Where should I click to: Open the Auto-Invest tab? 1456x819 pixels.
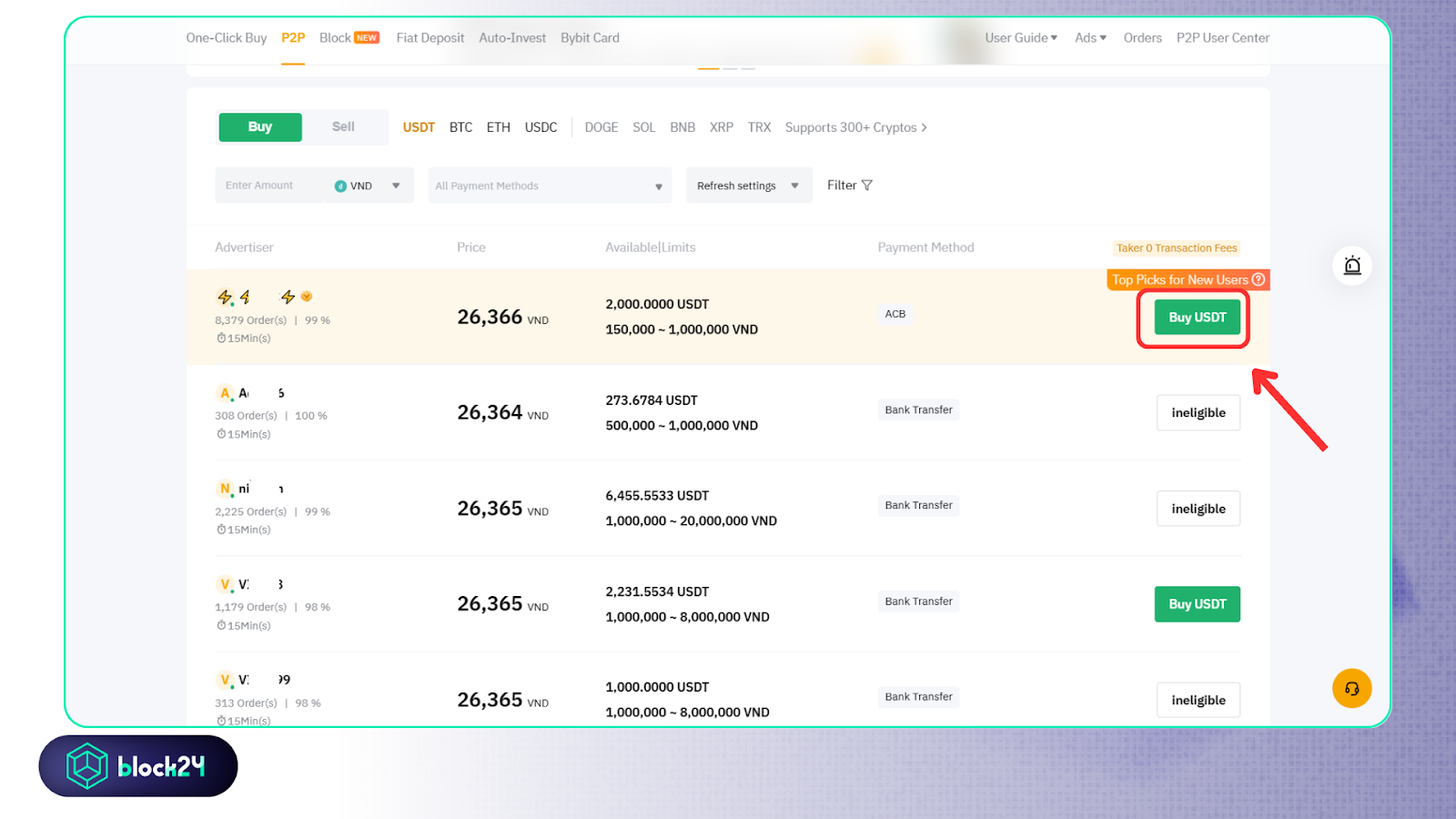(512, 38)
